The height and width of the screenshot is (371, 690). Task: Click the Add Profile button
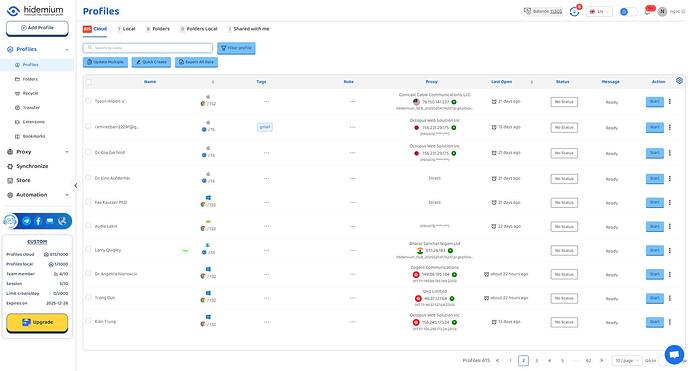click(x=37, y=28)
